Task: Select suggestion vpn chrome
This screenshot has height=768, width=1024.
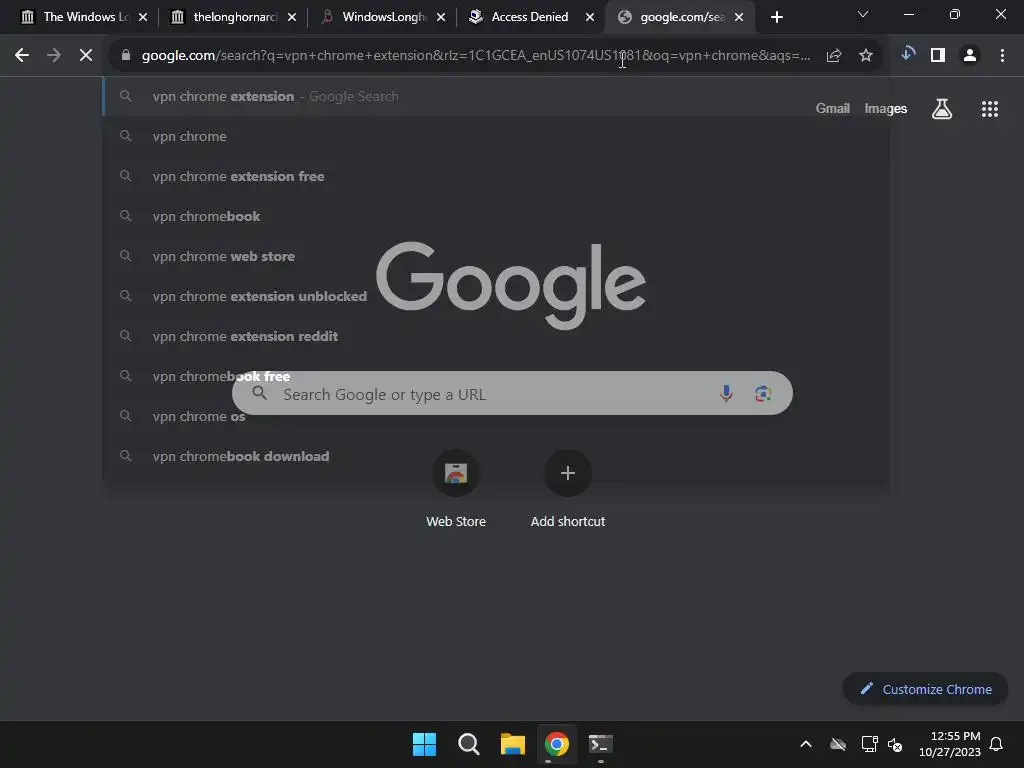Action: (x=496, y=136)
